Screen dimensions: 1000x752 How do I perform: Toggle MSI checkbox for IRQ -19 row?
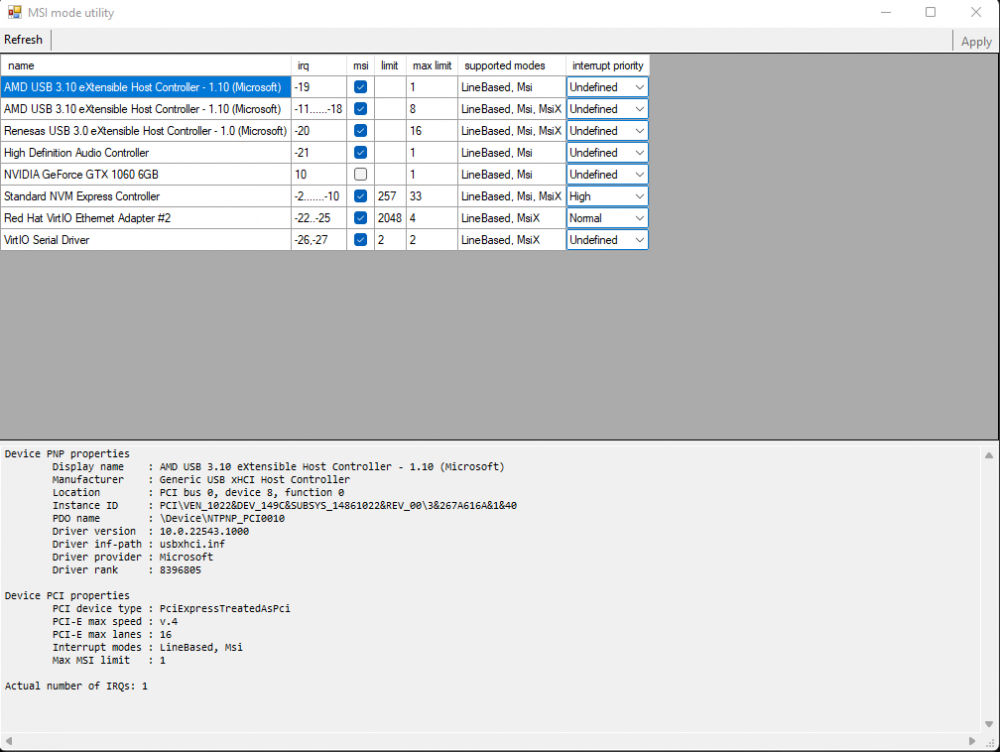tap(360, 87)
